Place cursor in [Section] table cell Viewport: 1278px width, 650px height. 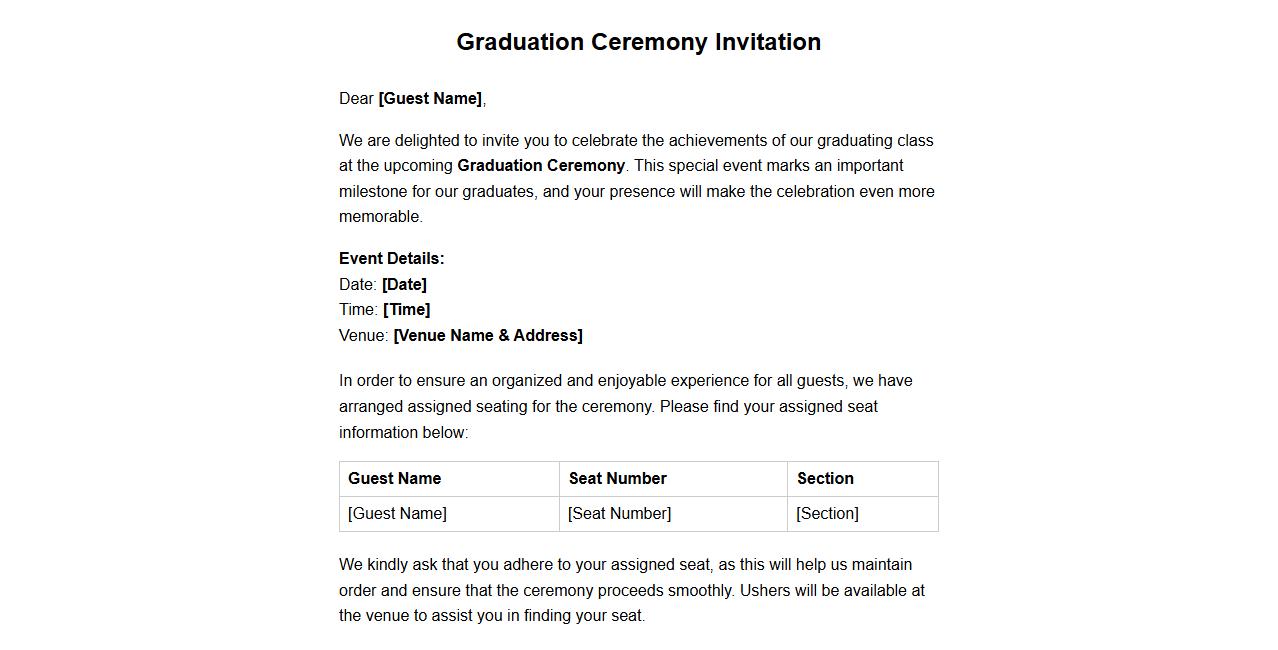828,514
